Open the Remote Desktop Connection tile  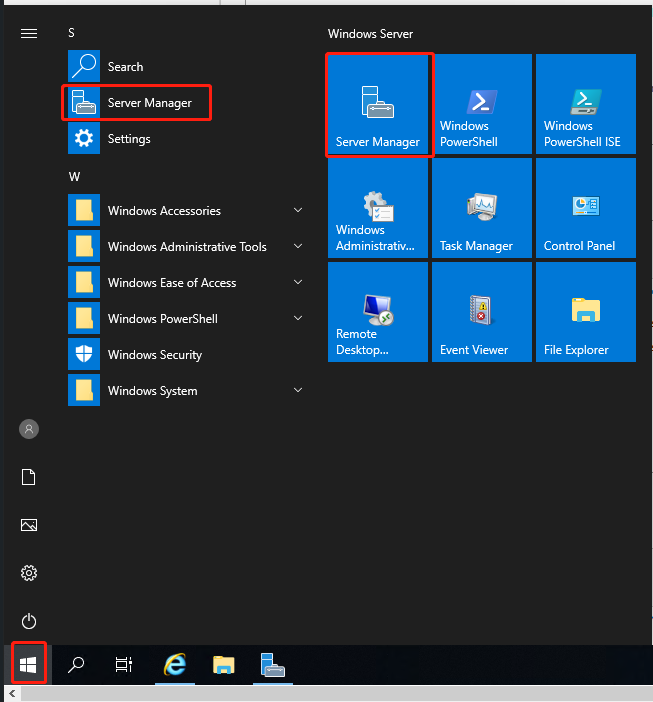378,312
